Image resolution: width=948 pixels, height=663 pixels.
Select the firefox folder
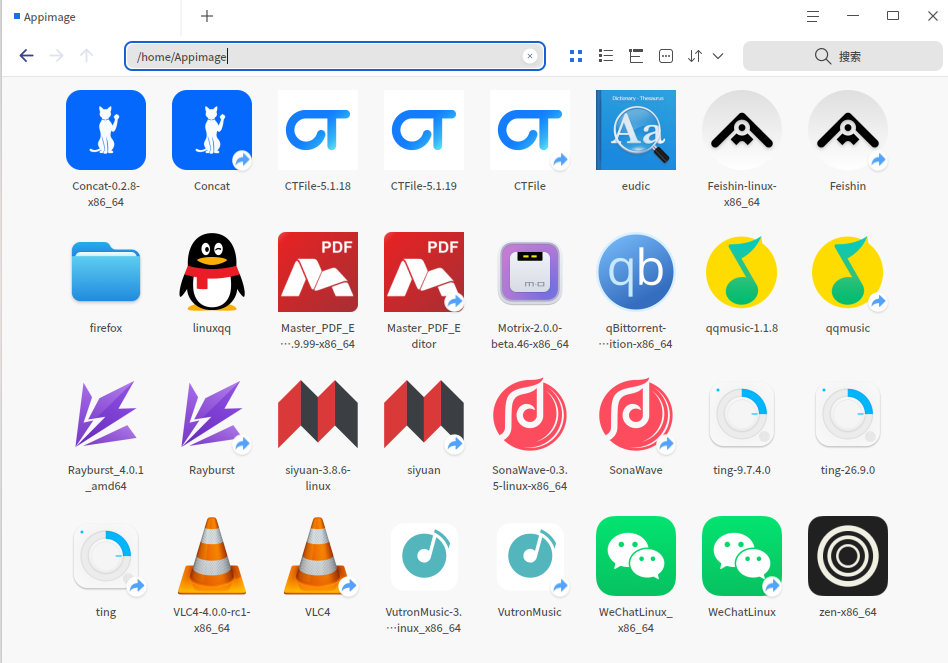(106, 283)
